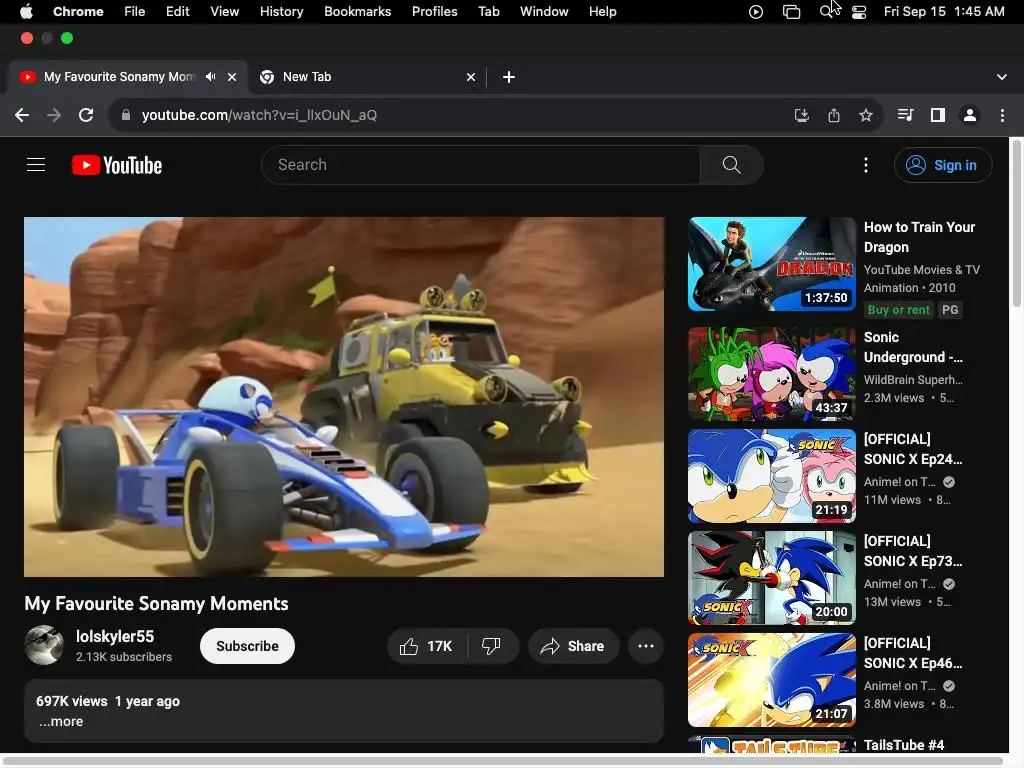
Task: Click '697K views' text
Action: [72, 701]
